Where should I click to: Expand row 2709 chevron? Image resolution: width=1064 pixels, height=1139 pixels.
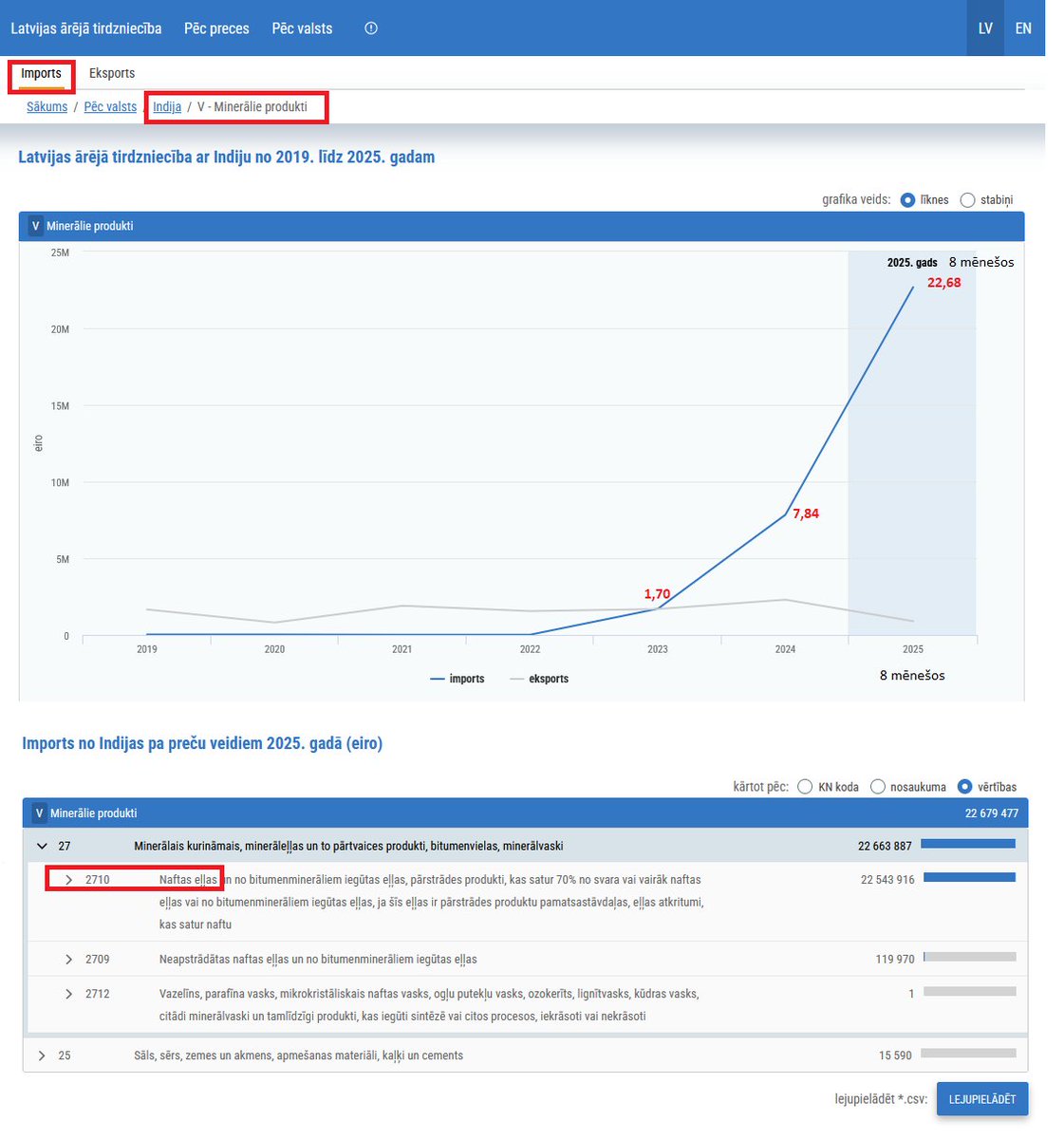[68, 960]
